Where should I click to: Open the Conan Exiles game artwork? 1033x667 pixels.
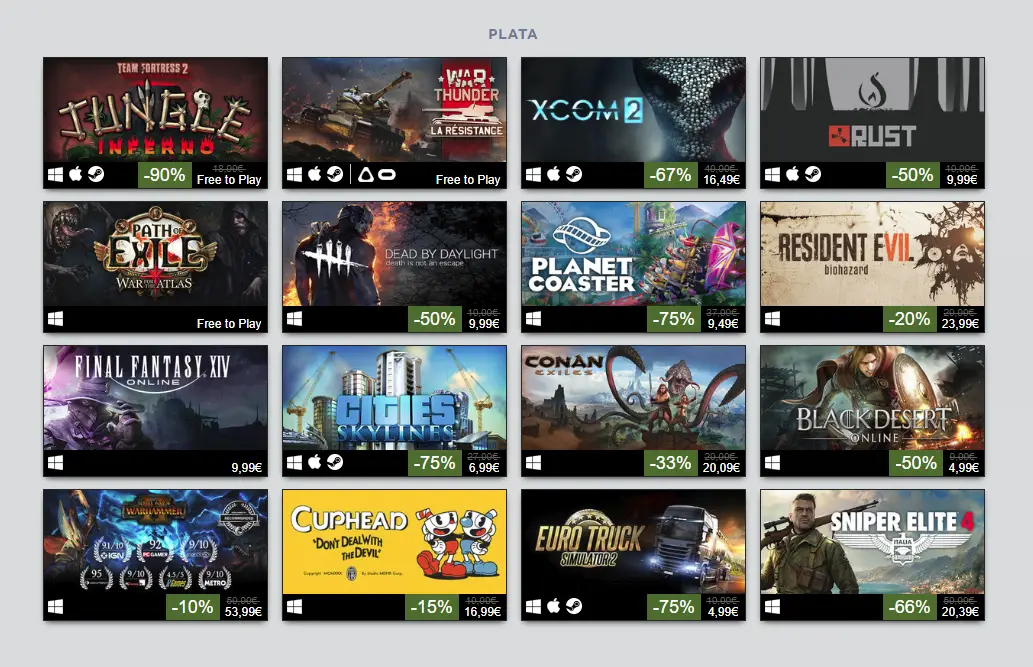click(633, 397)
